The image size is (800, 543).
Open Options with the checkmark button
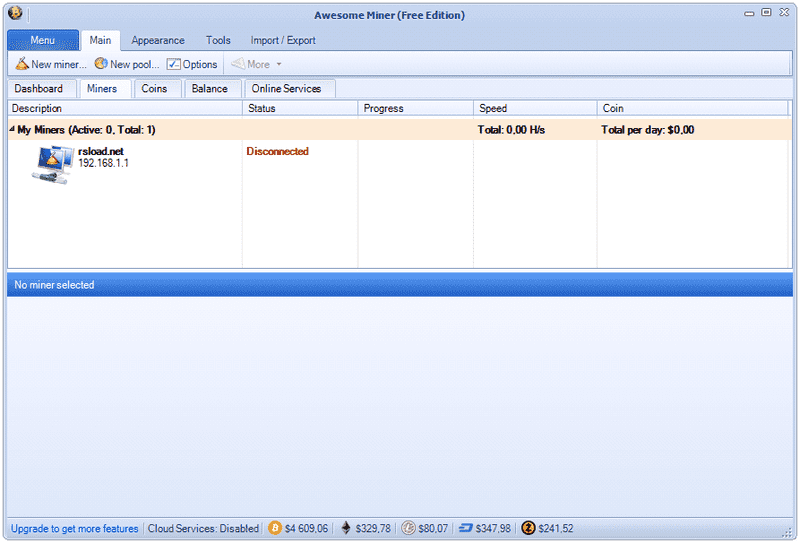pos(174,64)
